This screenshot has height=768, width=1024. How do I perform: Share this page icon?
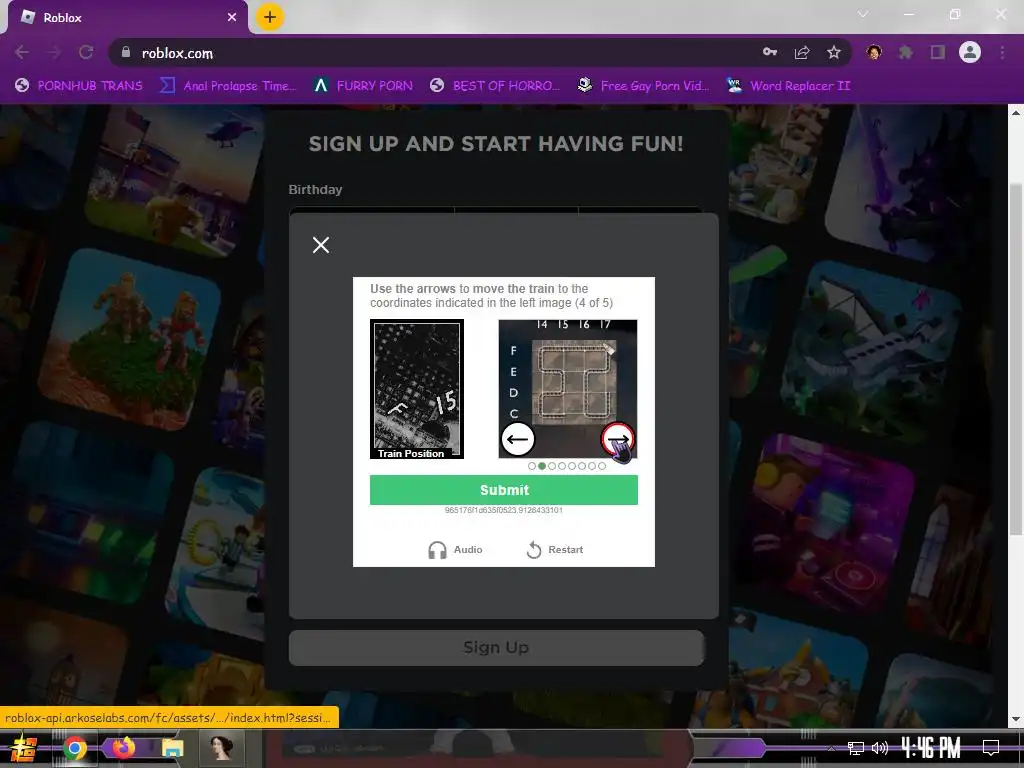pos(802,52)
